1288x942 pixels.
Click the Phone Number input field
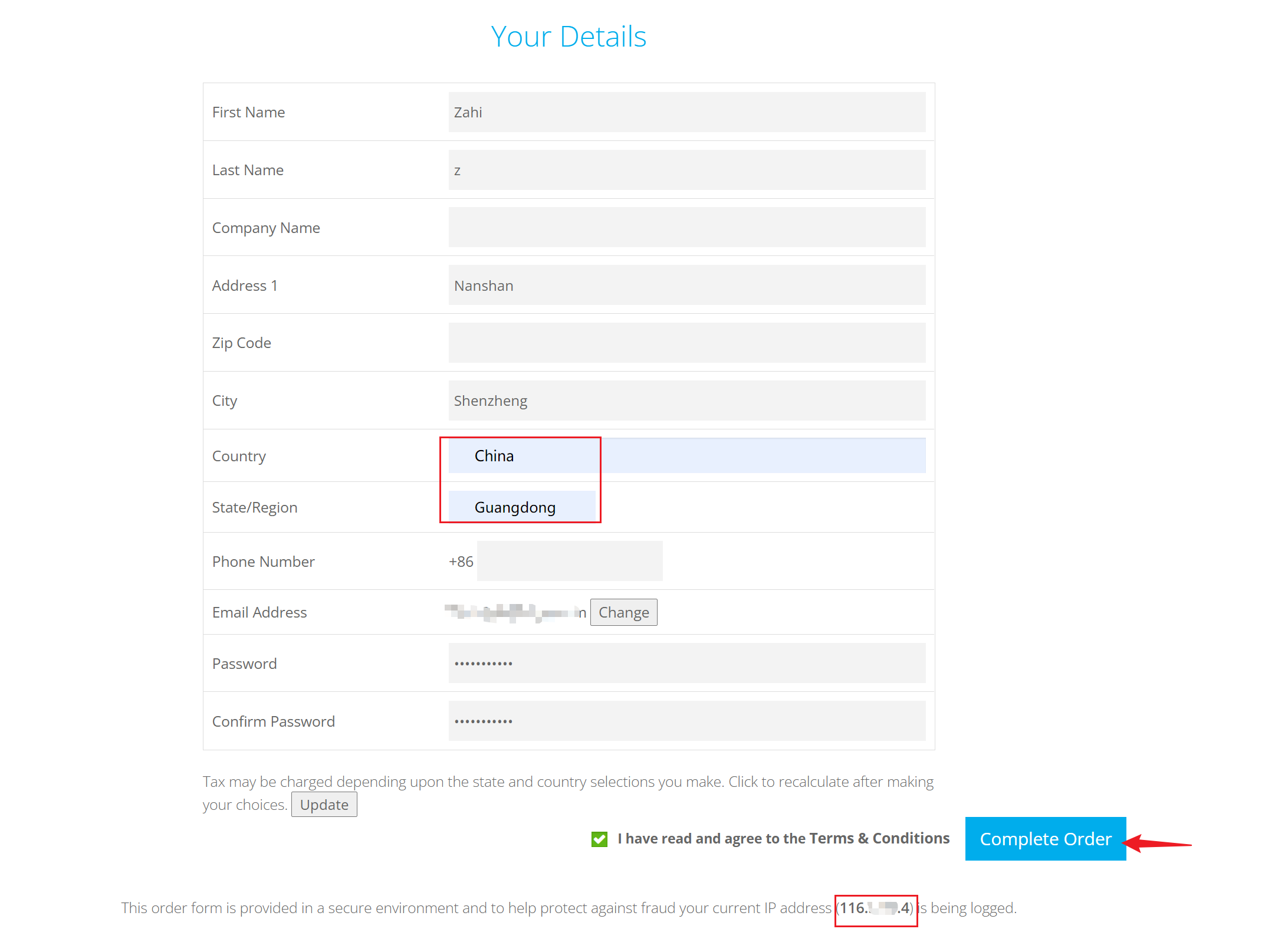point(569,561)
